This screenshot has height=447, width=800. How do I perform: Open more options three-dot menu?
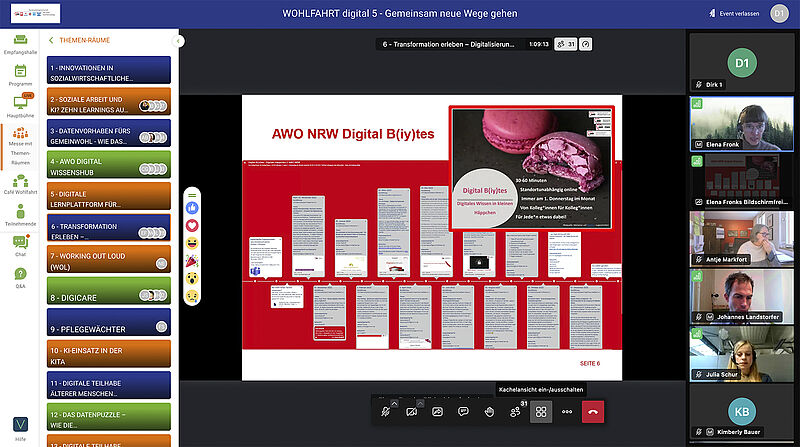pos(567,411)
